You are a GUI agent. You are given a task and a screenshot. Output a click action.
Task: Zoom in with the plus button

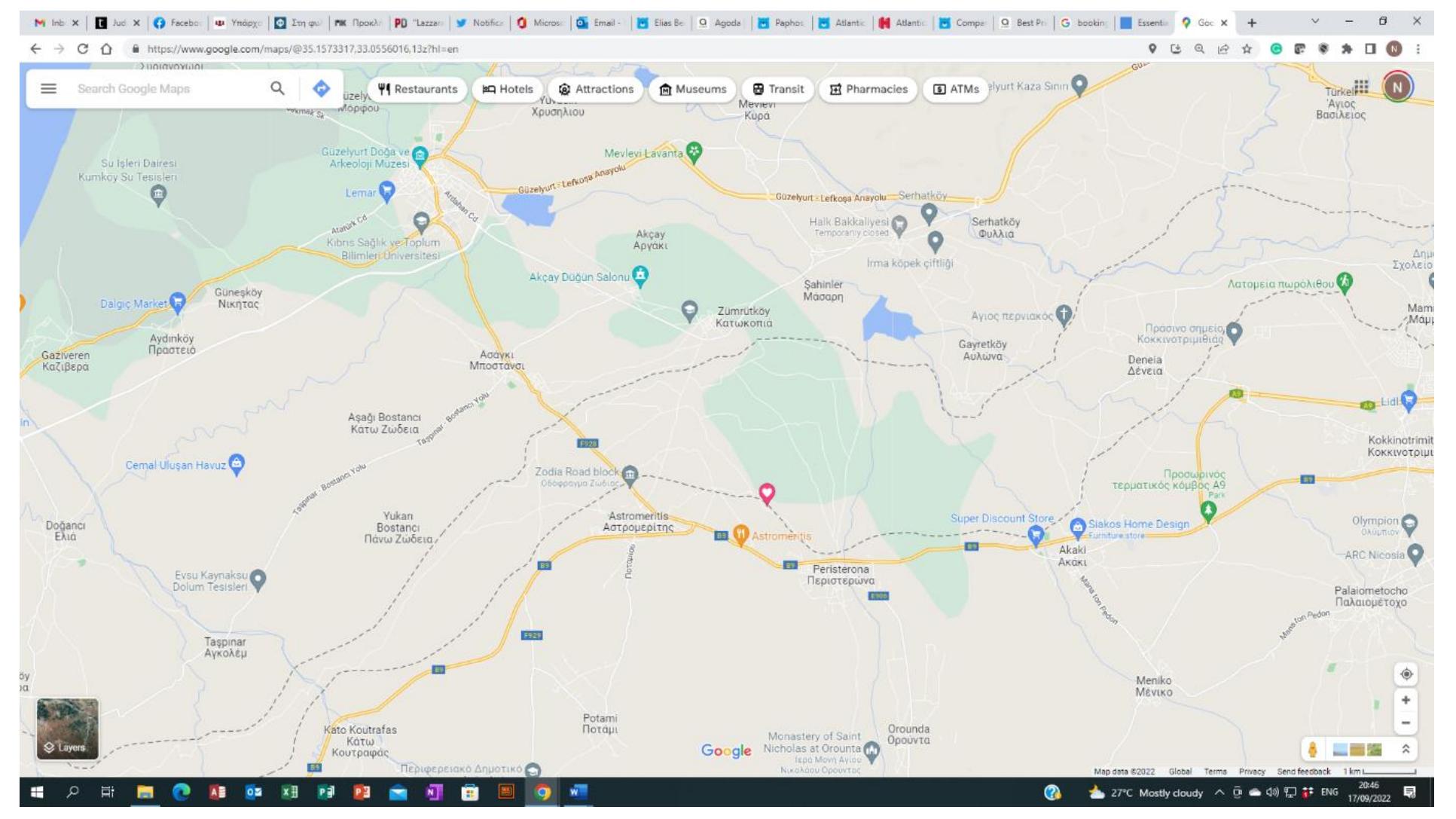1406,700
